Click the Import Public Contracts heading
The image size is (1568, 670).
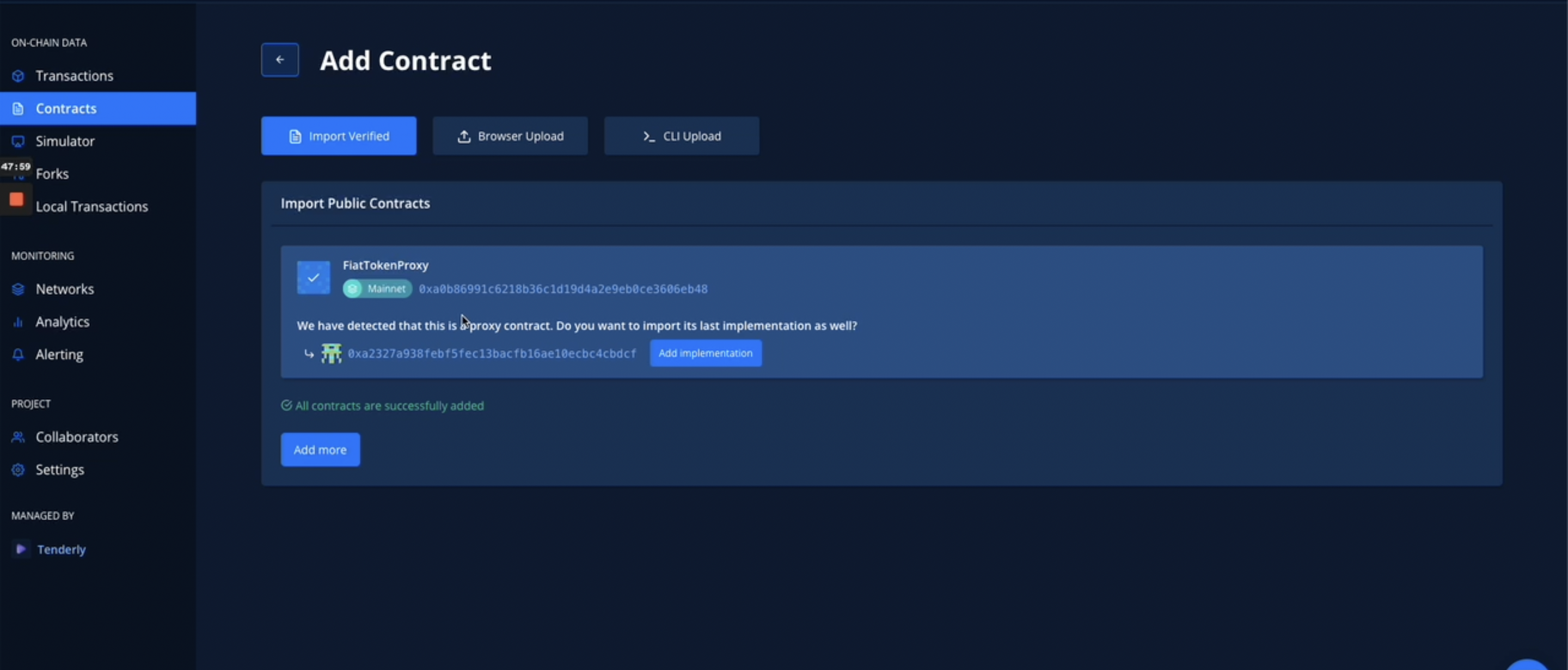(355, 203)
